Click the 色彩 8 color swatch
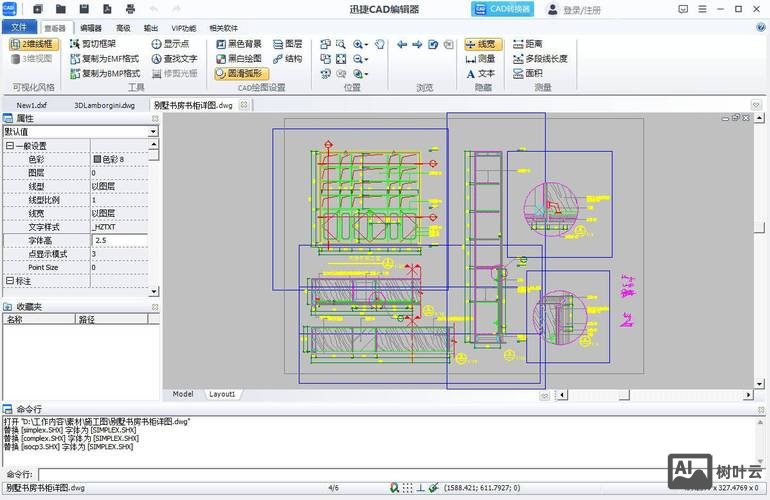The image size is (770, 500). coord(97,159)
